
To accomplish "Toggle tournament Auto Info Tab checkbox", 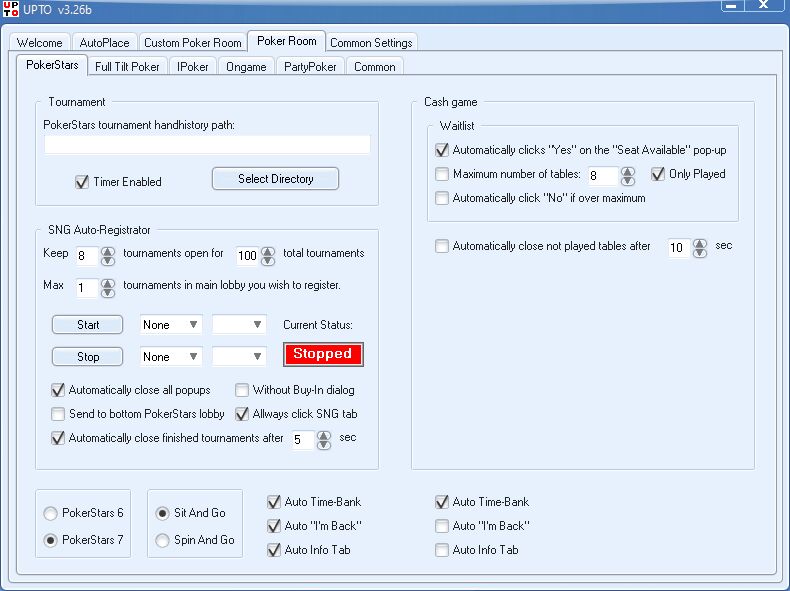I will coord(274,550).
